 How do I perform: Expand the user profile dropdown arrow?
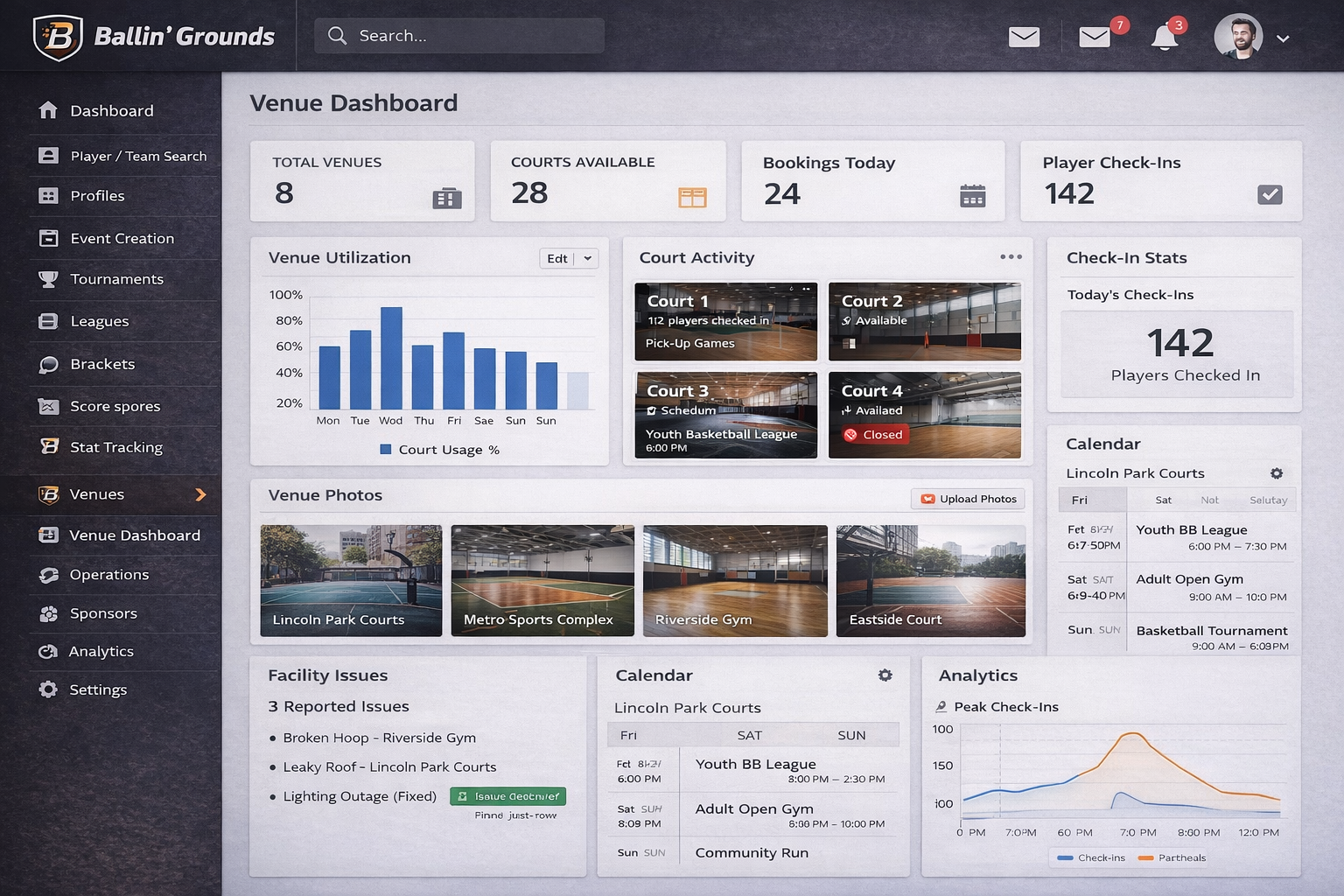[1283, 38]
